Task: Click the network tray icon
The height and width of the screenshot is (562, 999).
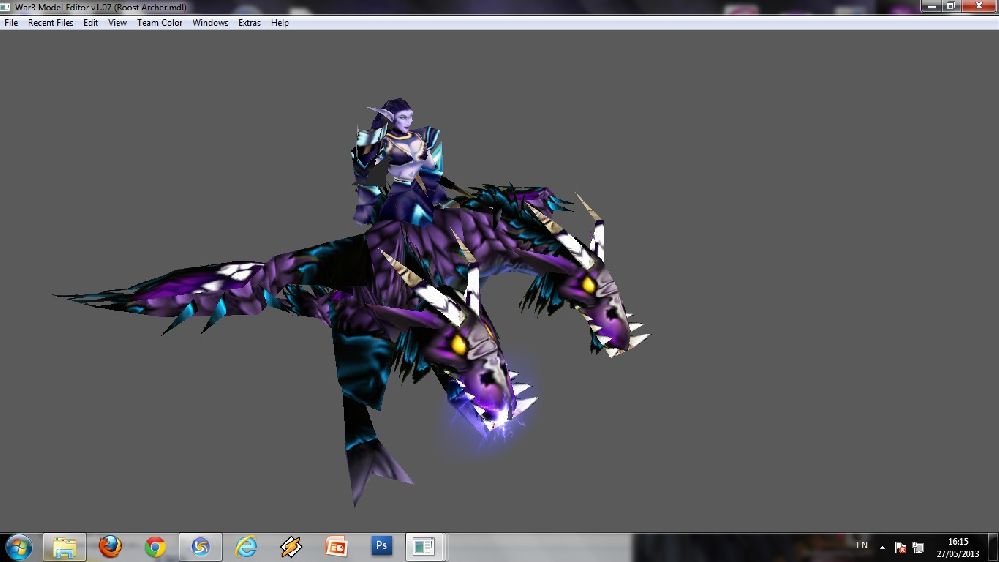Action: coord(918,547)
